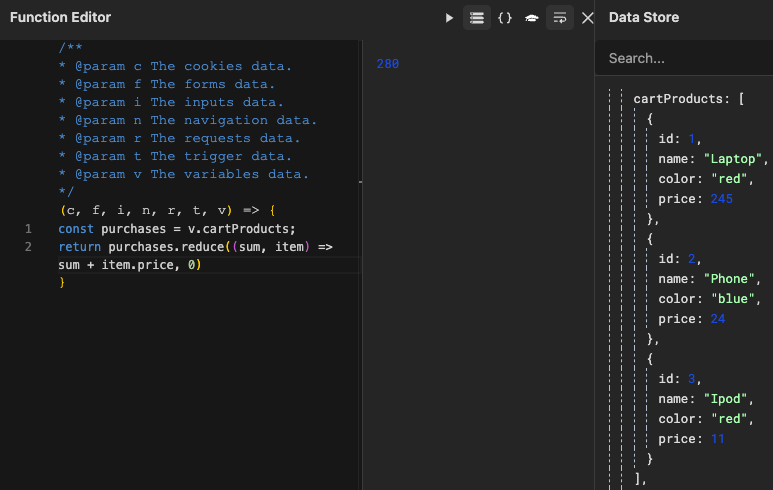The image size is (773, 490).
Task: Click the cartProducts key in Data Store
Action: pyautogui.click(x=678, y=99)
